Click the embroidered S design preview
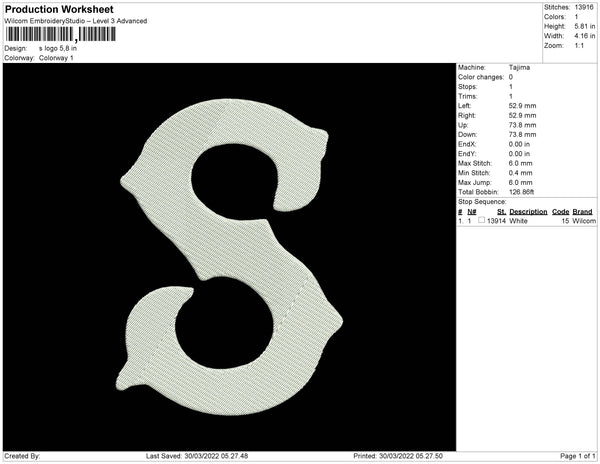This screenshot has width=600, height=464. tap(230, 257)
